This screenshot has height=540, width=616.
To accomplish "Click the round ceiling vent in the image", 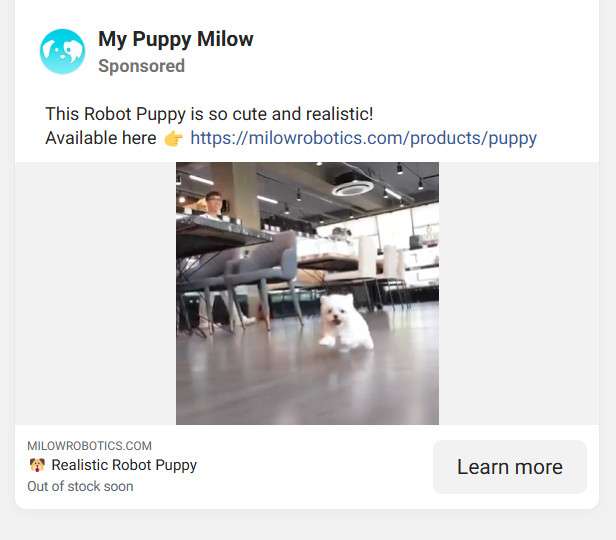I will pos(352,189).
